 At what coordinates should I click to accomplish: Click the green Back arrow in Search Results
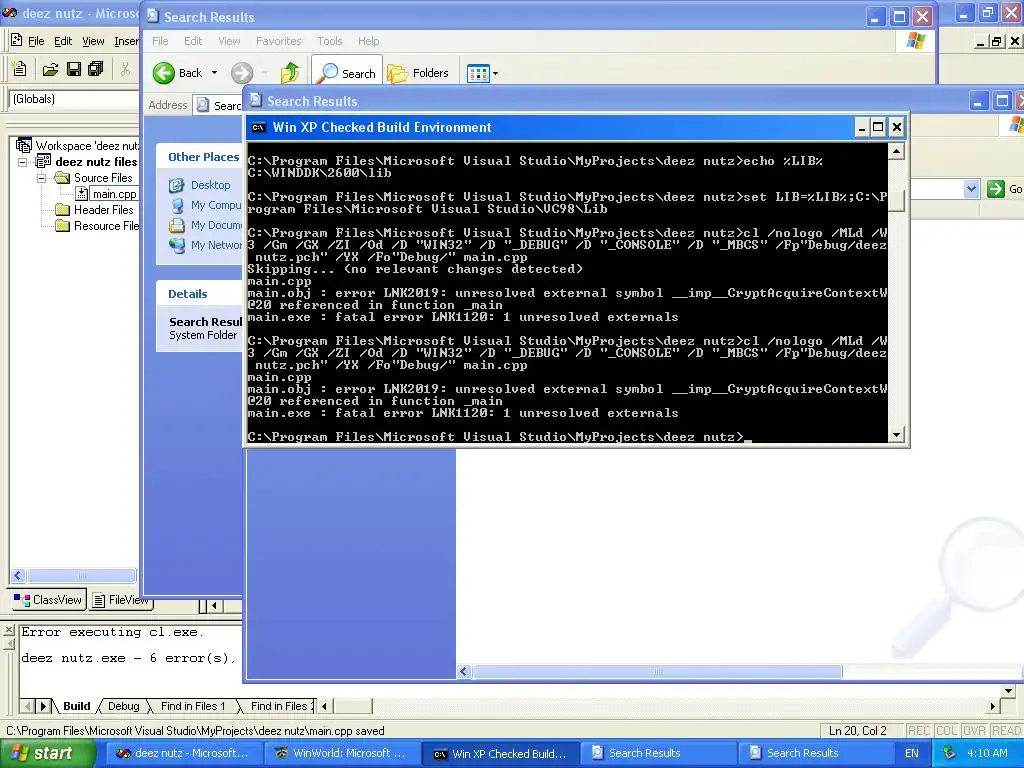coord(164,72)
